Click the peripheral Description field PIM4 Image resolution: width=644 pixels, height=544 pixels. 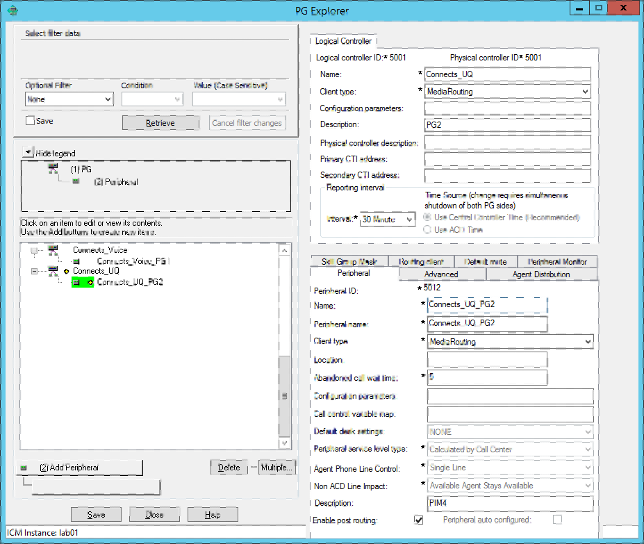click(510, 504)
